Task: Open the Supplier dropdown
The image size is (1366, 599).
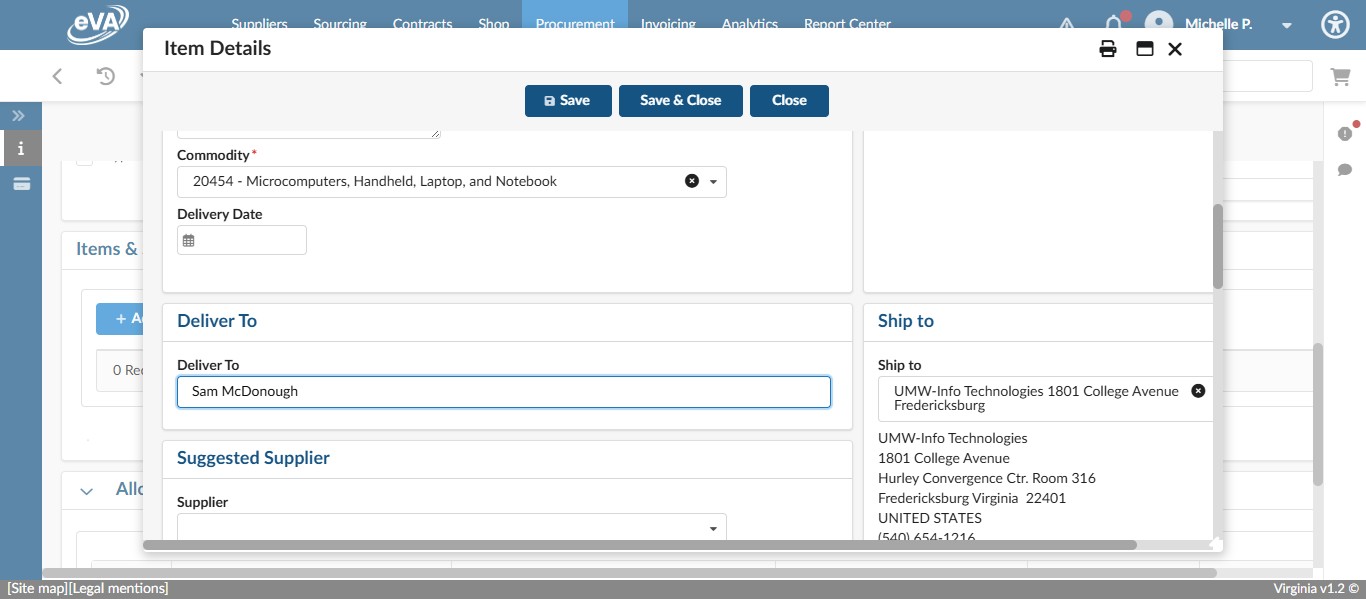Action: 713,527
